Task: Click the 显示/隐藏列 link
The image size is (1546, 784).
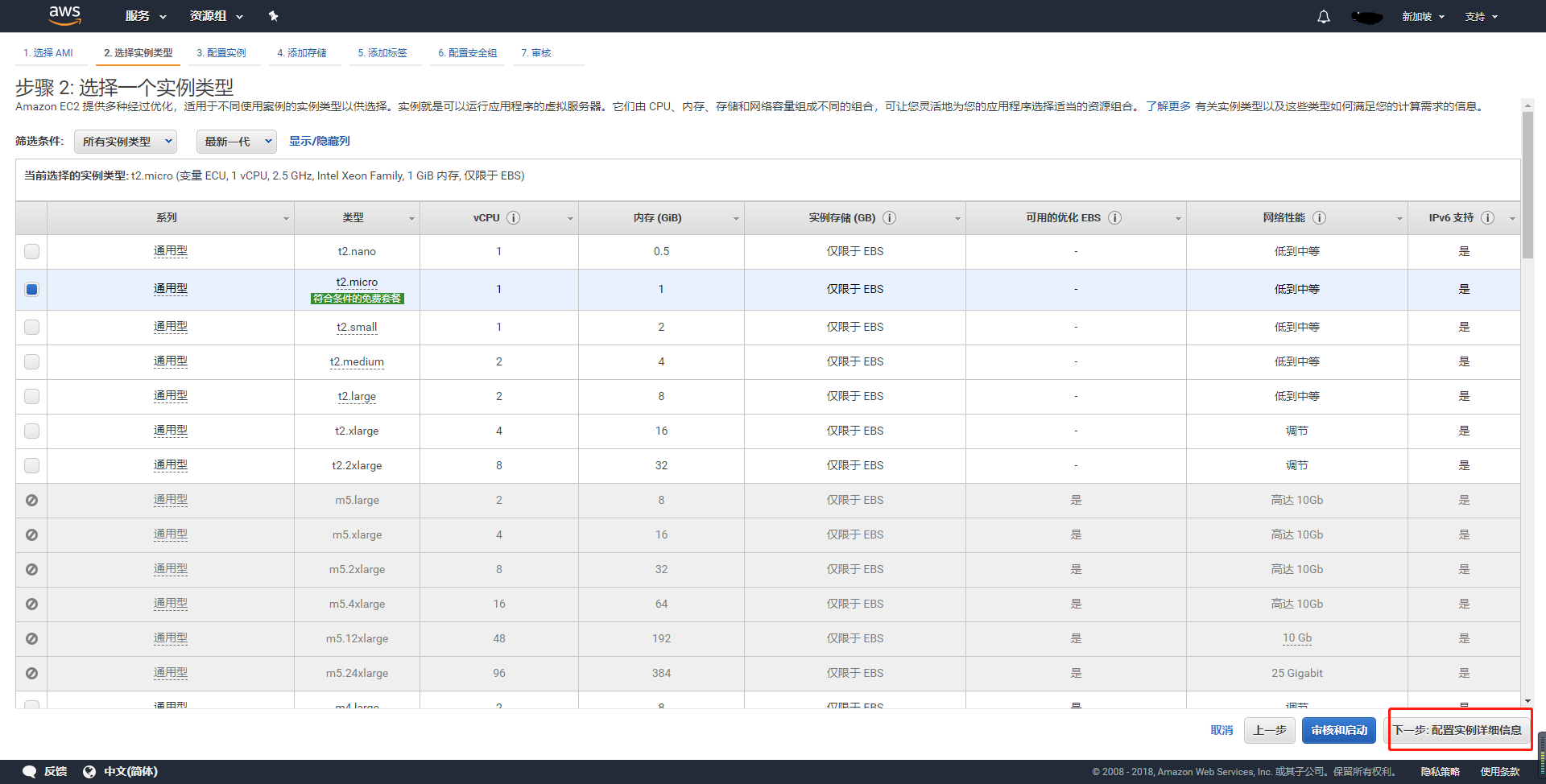Action: pos(320,141)
